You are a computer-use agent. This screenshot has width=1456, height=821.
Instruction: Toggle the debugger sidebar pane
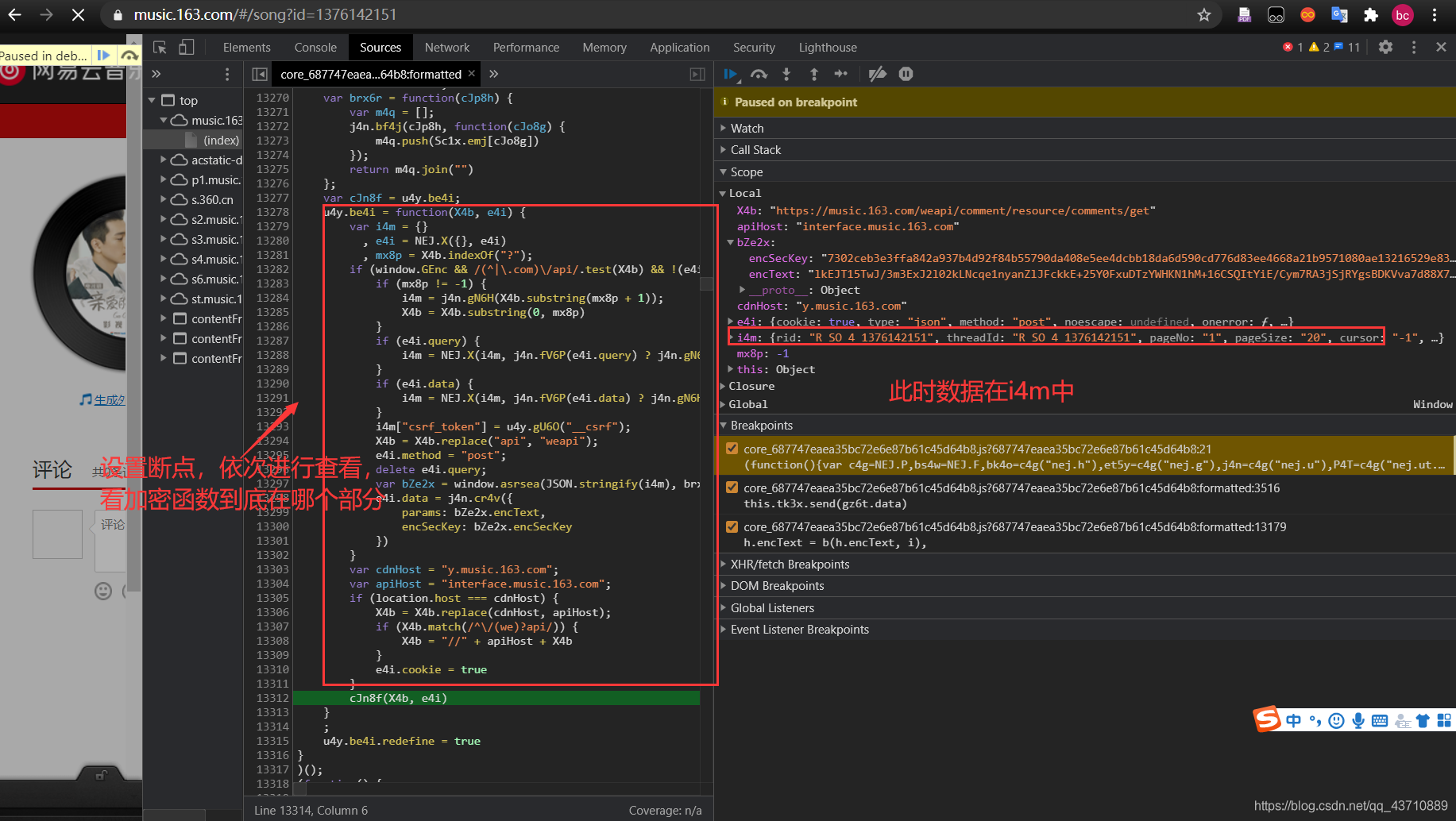click(x=697, y=74)
